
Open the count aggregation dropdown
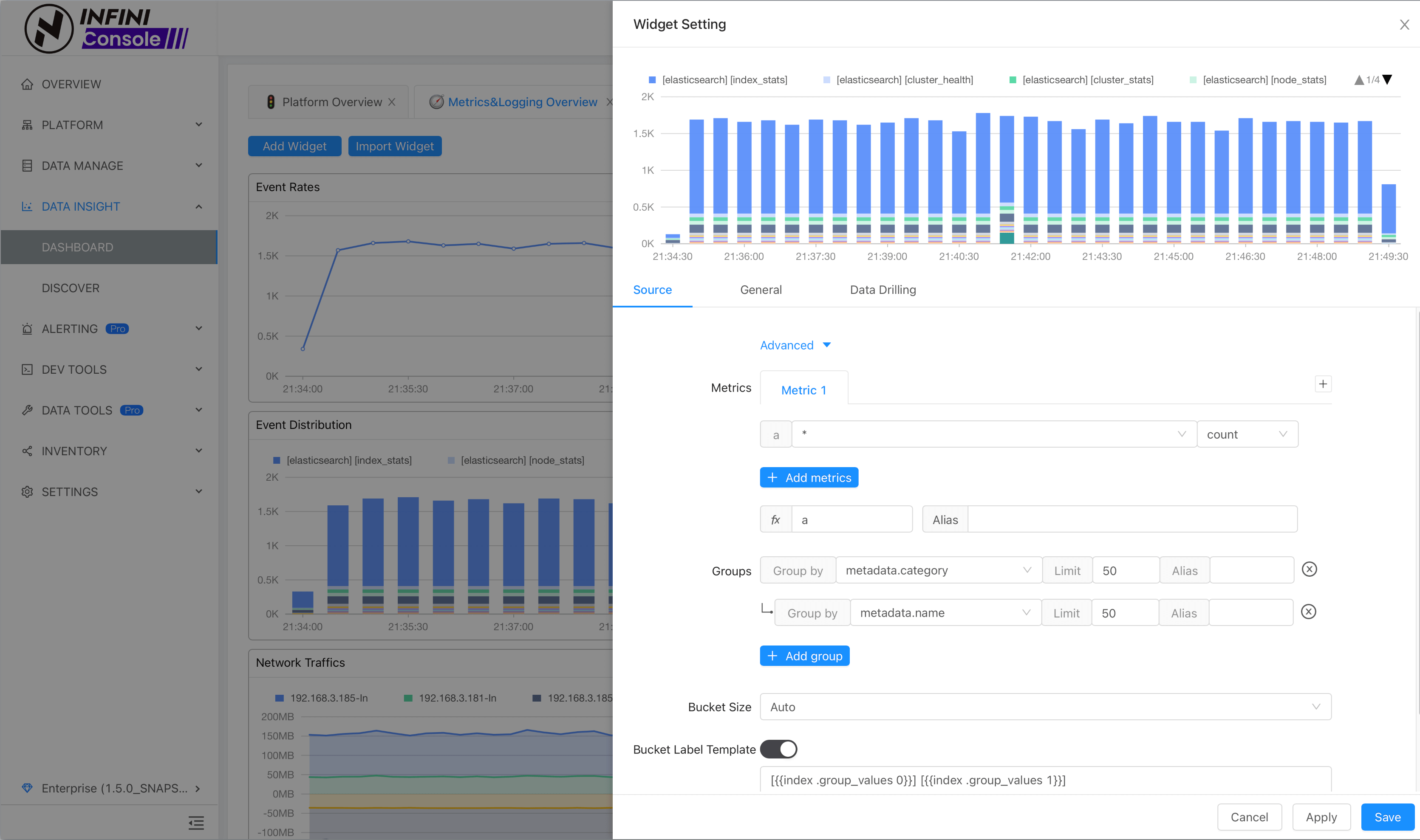click(x=1247, y=434)
